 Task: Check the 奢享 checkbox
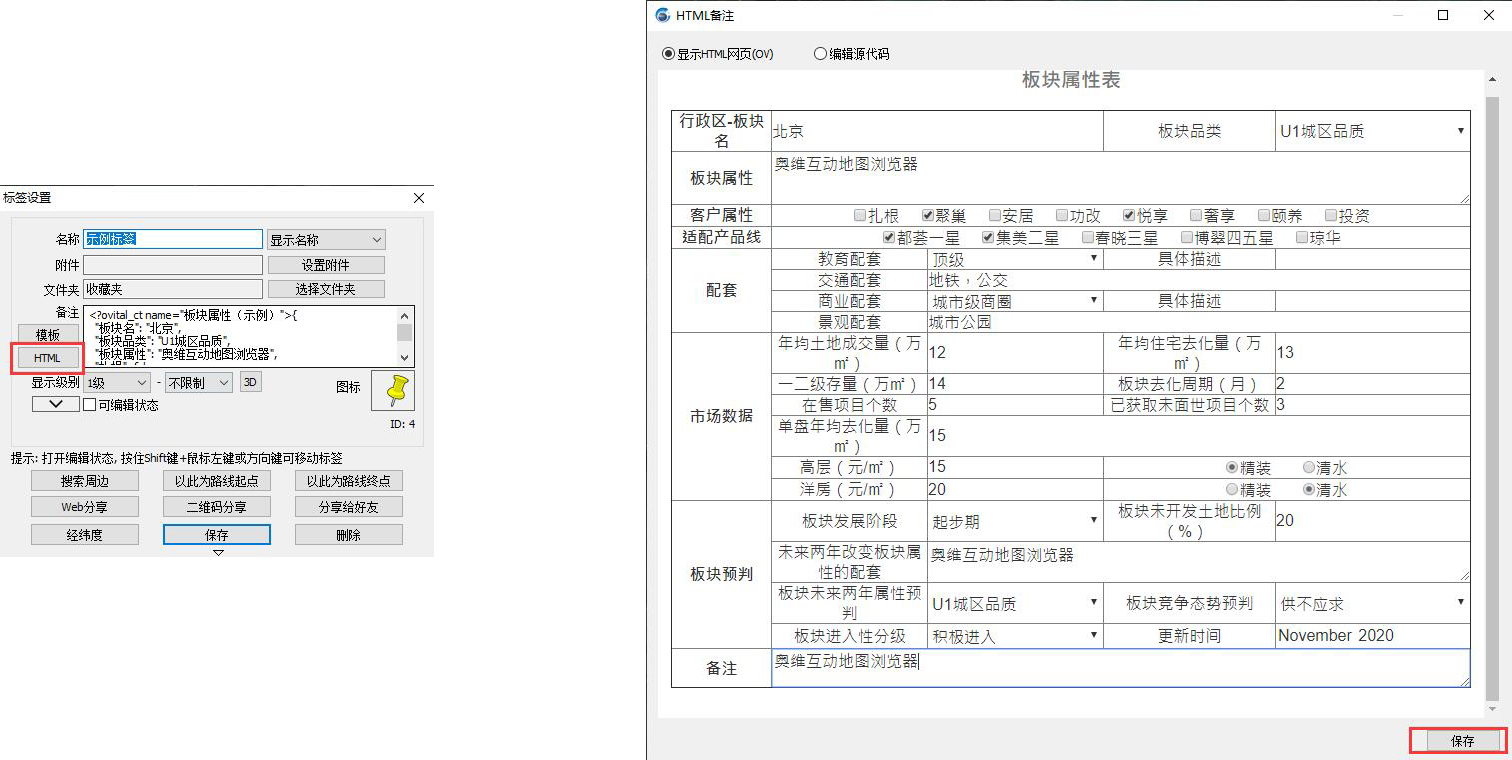(1196, 215)
